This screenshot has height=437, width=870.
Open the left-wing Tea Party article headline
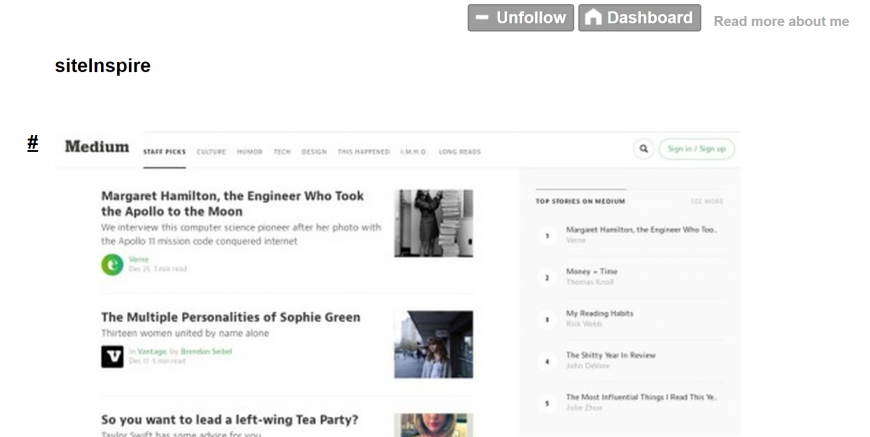pos(230,420)
